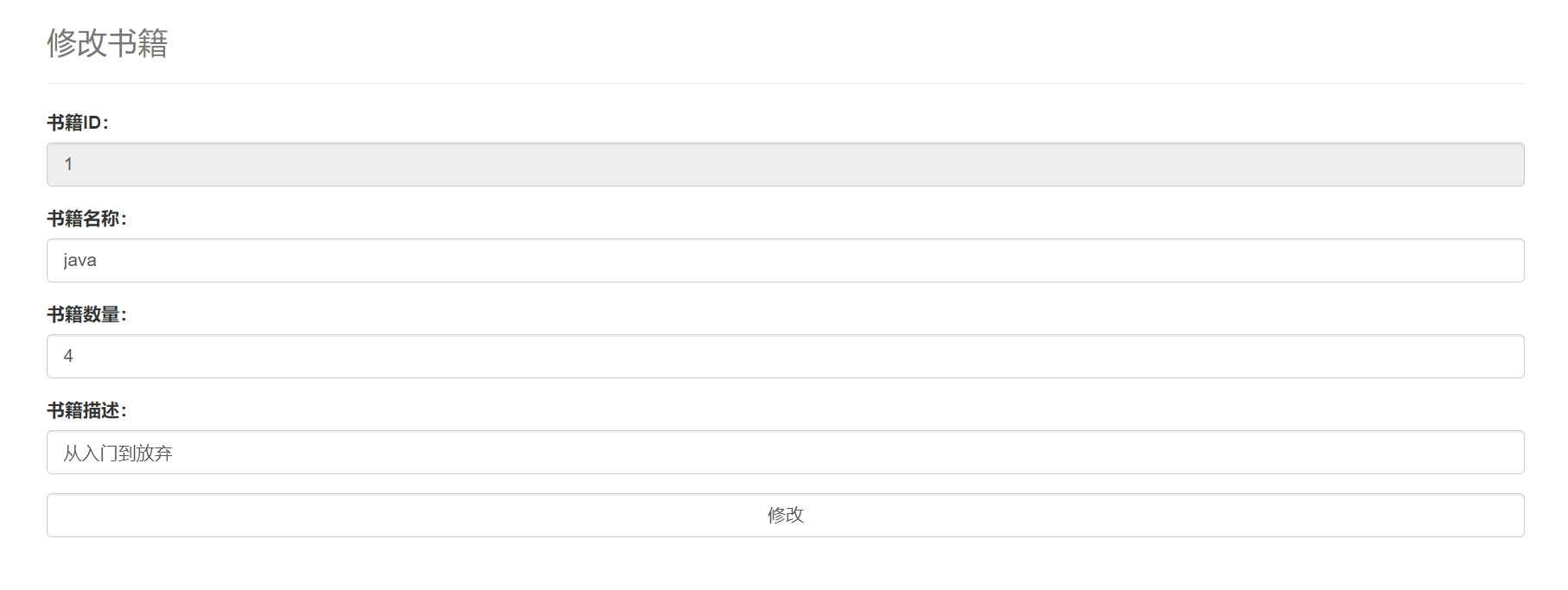Select the textbox below 书籍描述 label
The width and height of the screenshot is (1568, 590).
click(x=785, y=452)
